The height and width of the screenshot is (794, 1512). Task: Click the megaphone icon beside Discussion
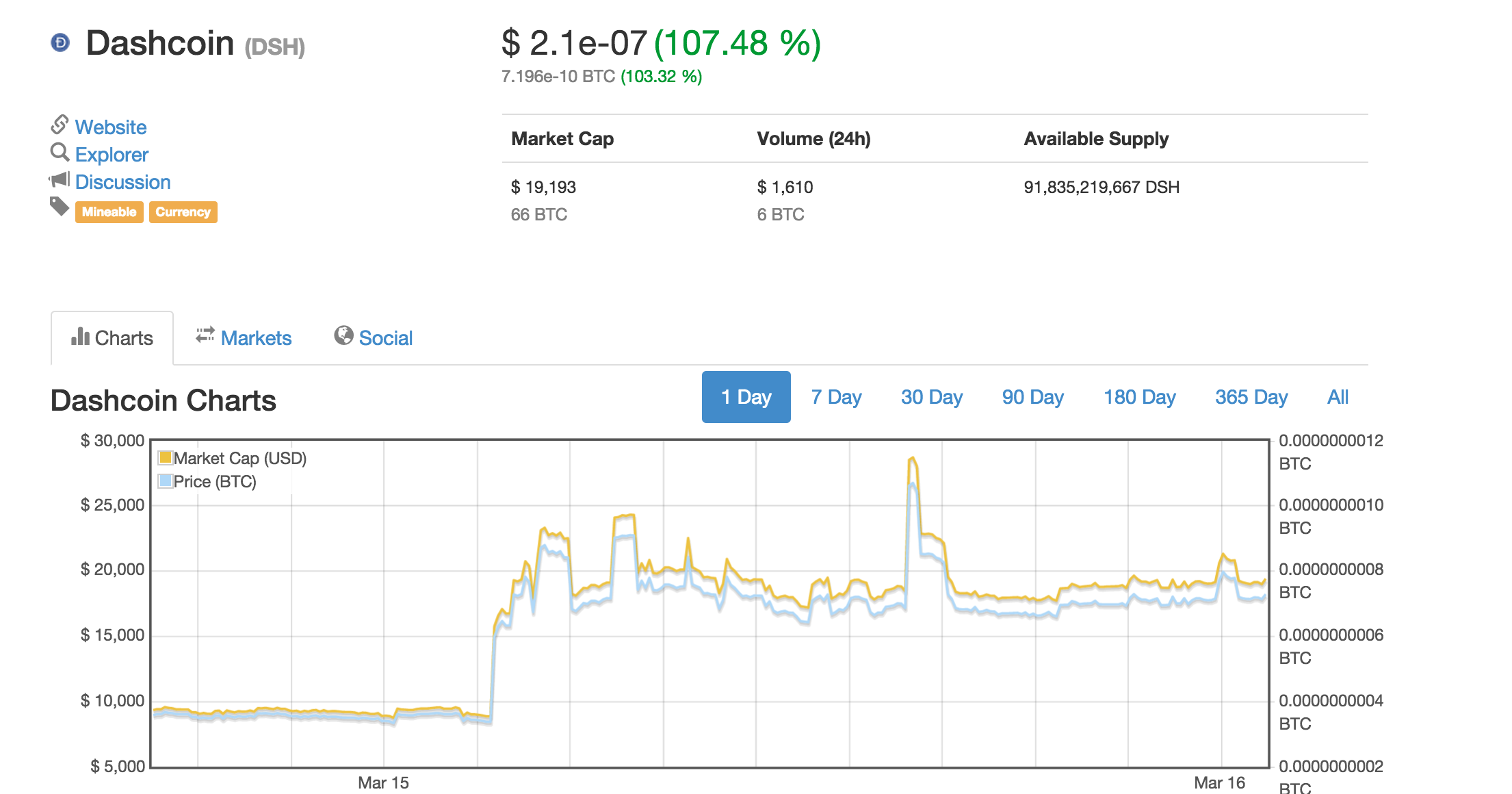[60, 179]
